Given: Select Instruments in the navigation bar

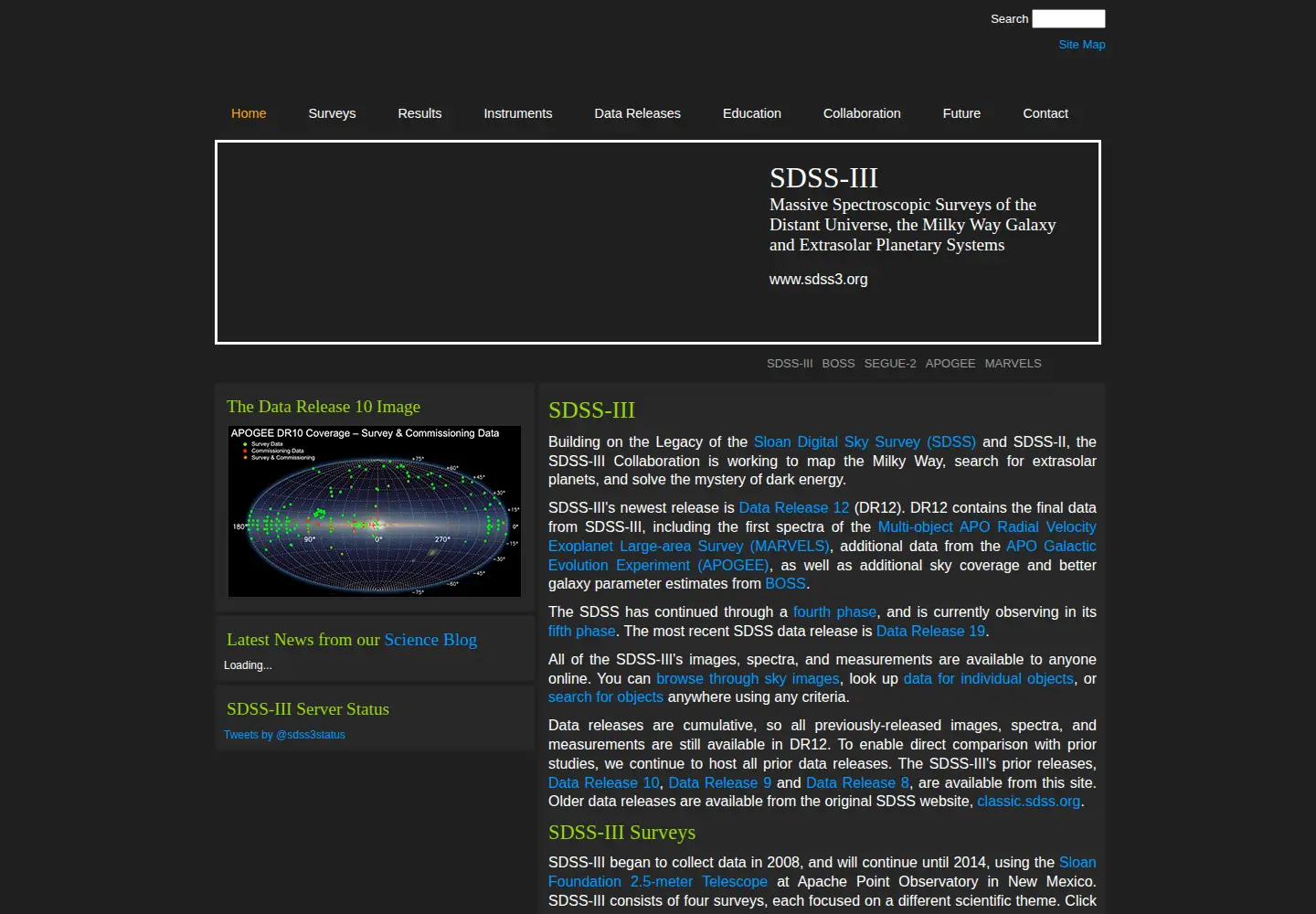Looking at the screenshot, I should (x=518, y=113).
